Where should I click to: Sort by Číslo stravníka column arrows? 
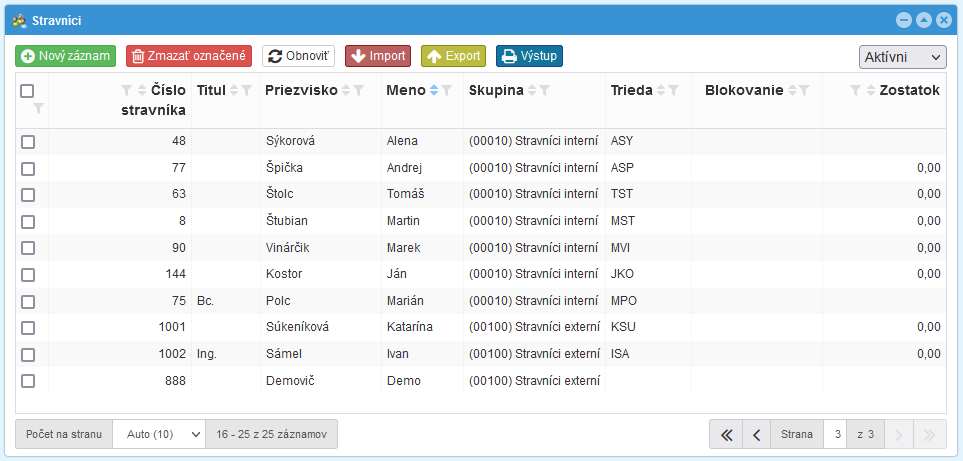(142, 90)
